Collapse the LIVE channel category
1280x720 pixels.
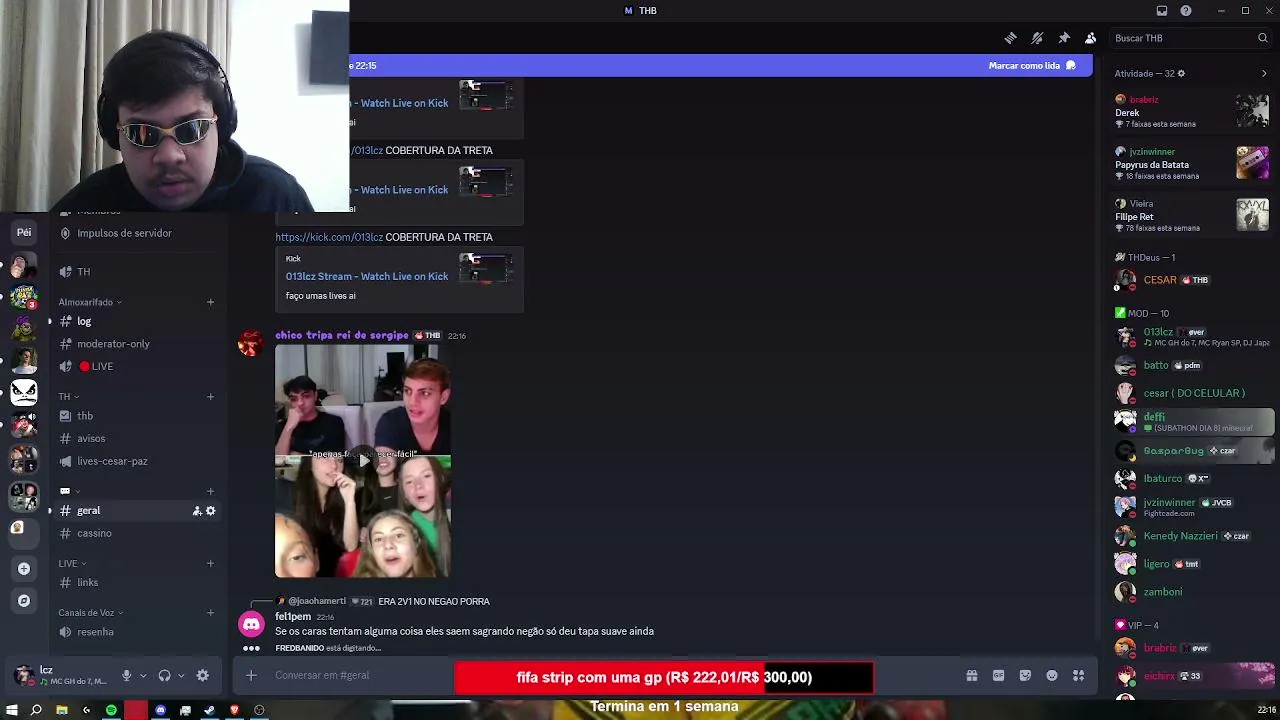71,564
